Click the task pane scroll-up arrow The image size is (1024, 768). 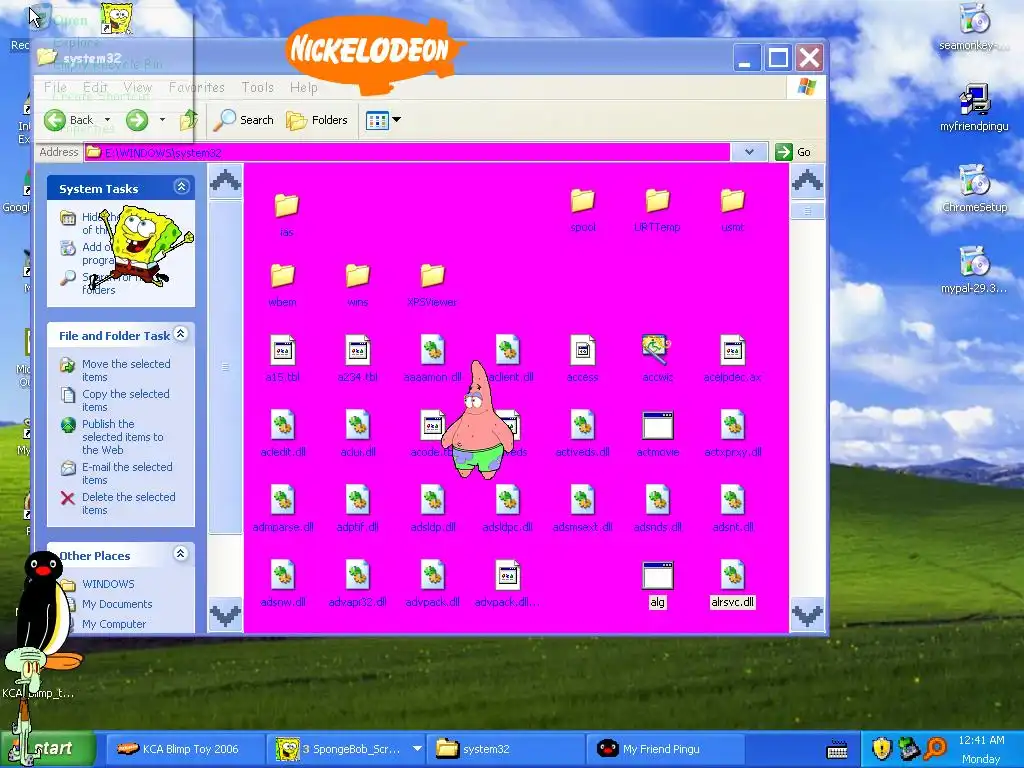[x=225, y=180]
